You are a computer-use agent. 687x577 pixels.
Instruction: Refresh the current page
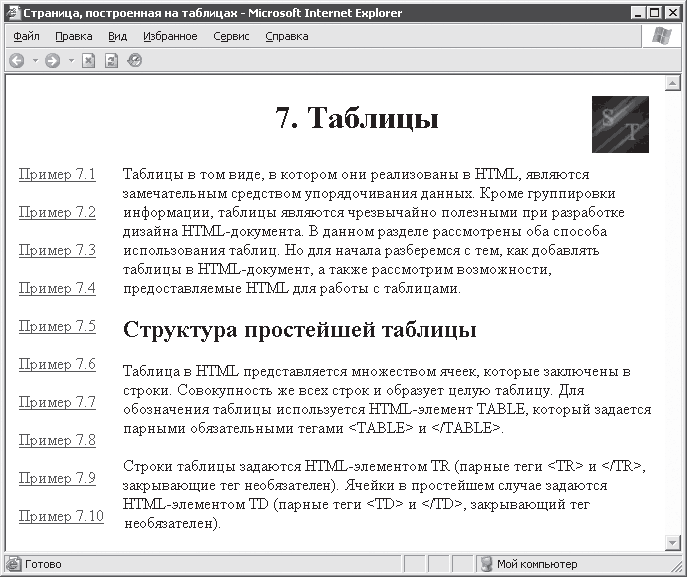(x=112, y=60)
